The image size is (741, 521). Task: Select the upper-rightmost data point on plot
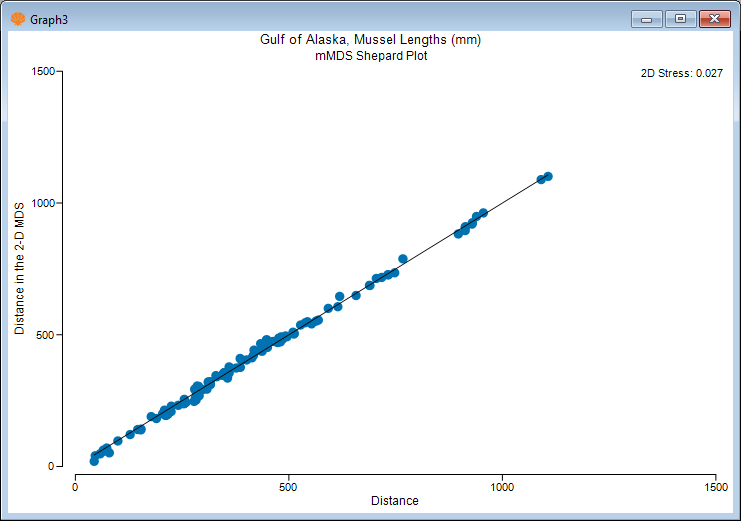click(548, 176)
